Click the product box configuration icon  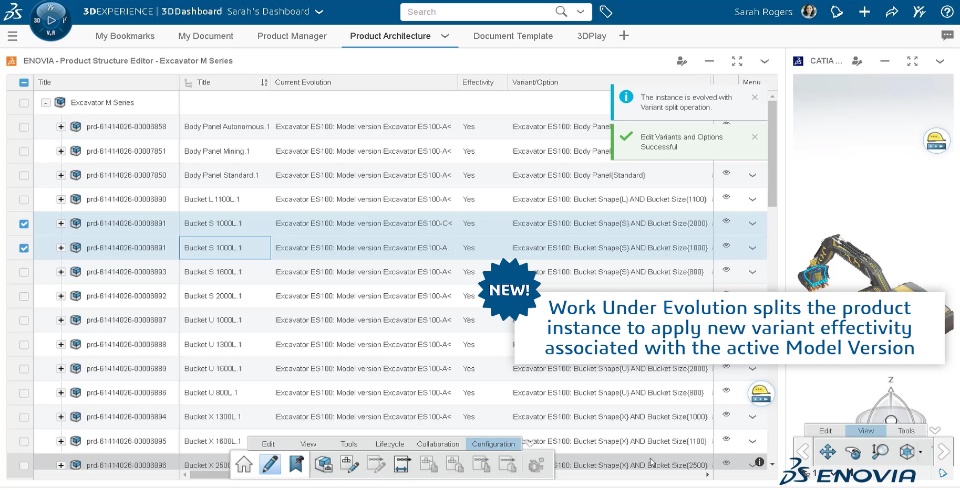[323, 464]
